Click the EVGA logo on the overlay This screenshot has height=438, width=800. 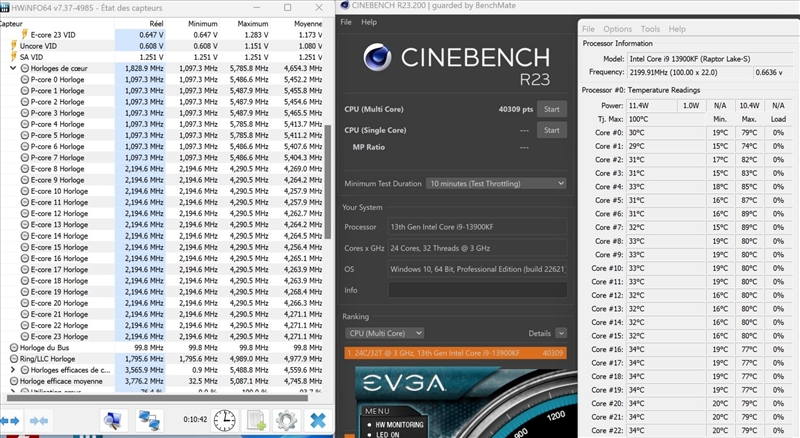[x=404, y=383]
